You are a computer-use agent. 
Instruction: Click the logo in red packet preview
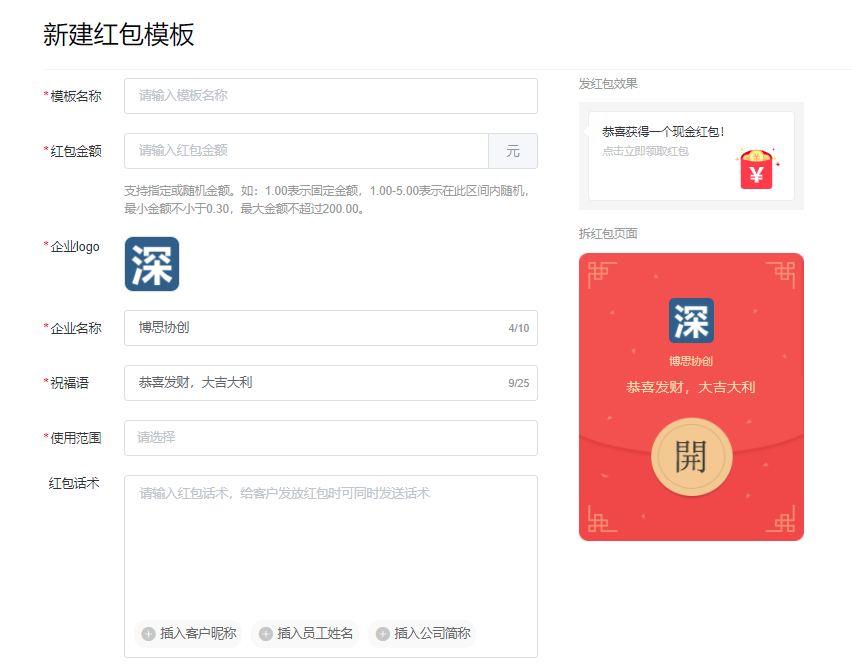[691, 321]
